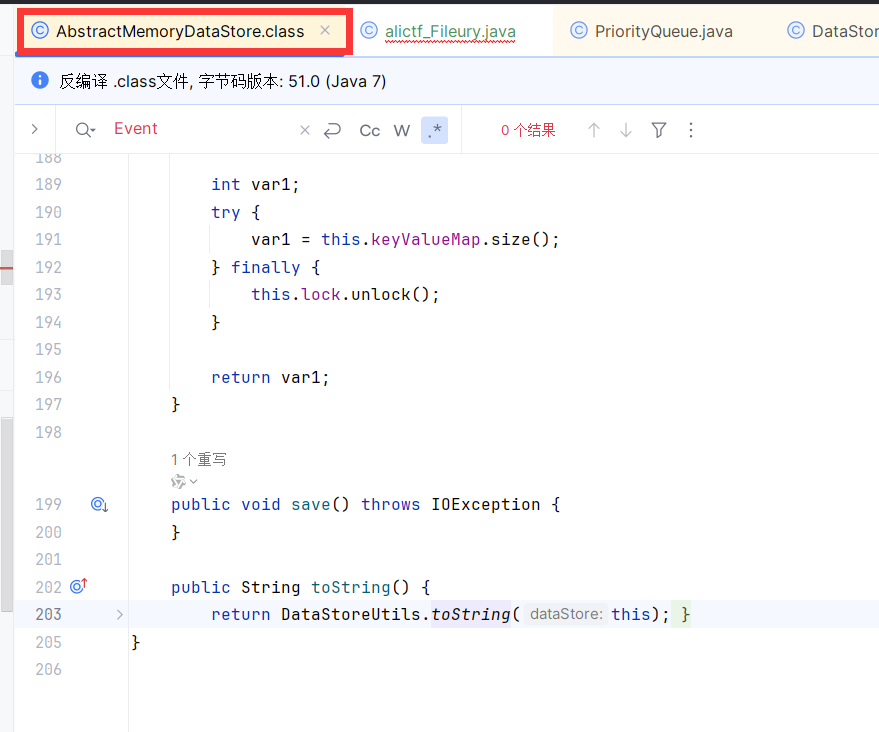Open the search bar more options menu

690,130
